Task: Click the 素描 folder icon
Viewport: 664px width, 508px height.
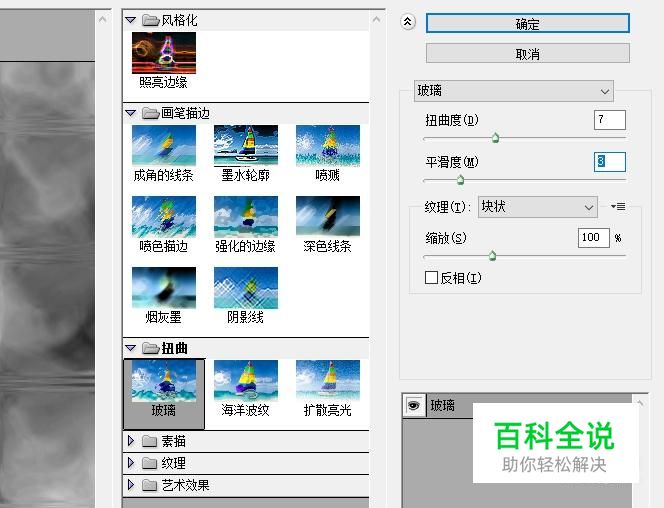Action: [149, 441]
